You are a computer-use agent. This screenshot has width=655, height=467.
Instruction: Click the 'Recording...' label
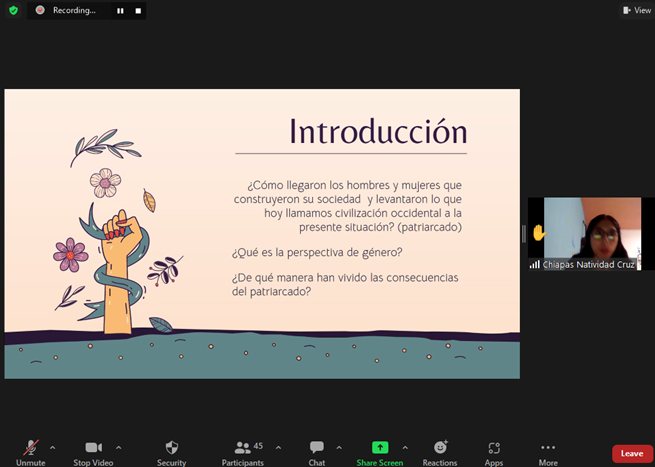click(74, 10)
